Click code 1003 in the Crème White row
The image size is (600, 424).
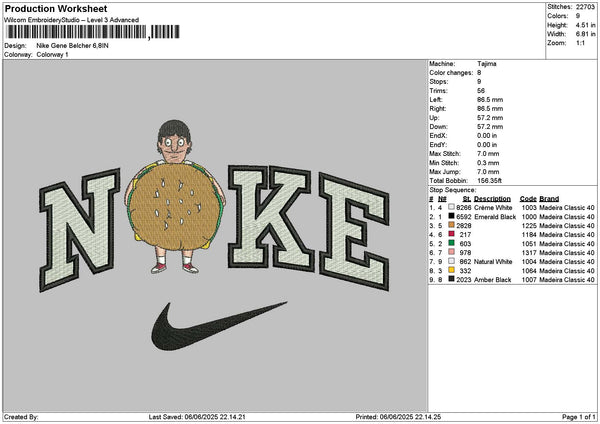(529, 207)
